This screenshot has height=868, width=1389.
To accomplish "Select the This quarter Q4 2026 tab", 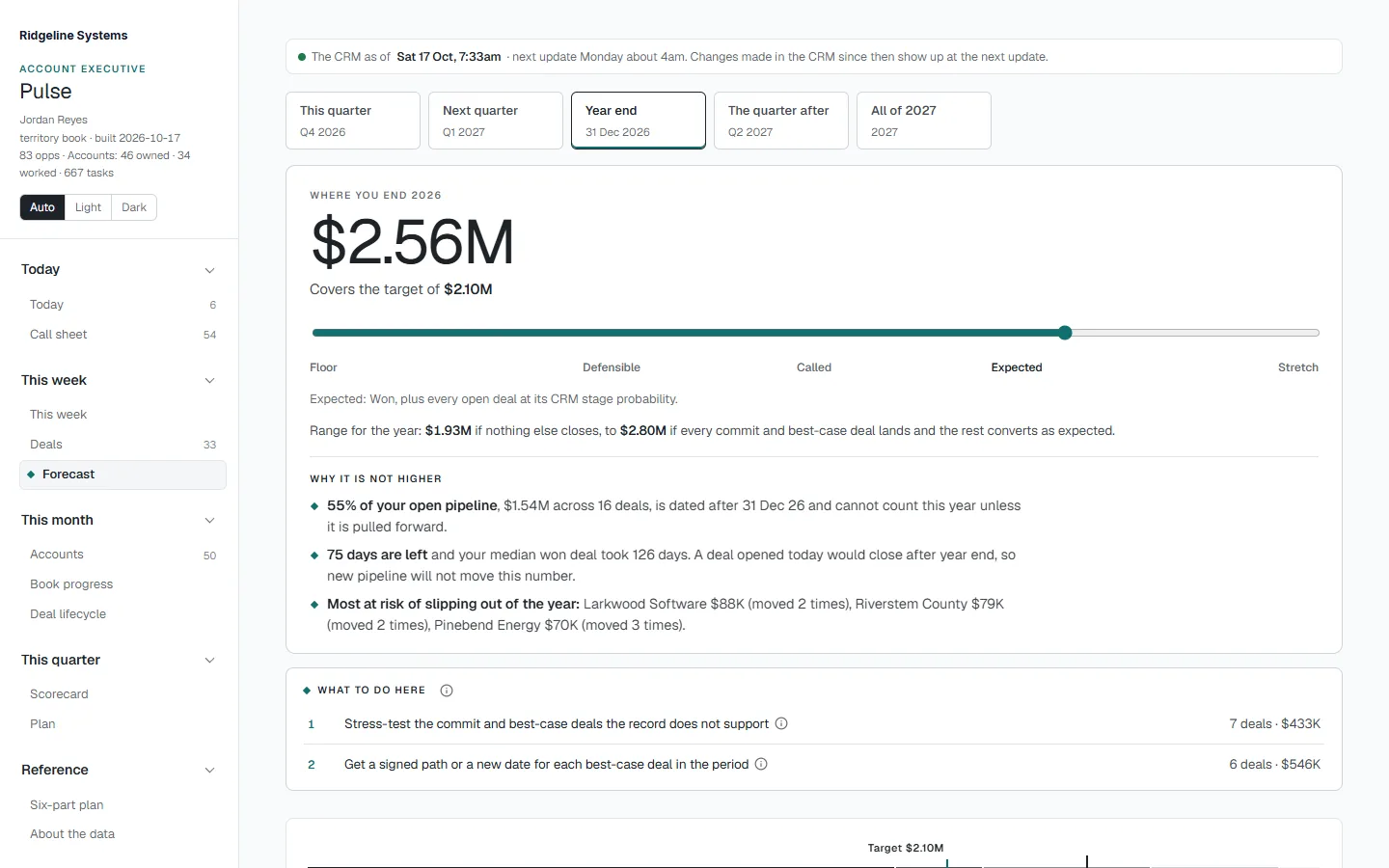I will coord(353,121).
